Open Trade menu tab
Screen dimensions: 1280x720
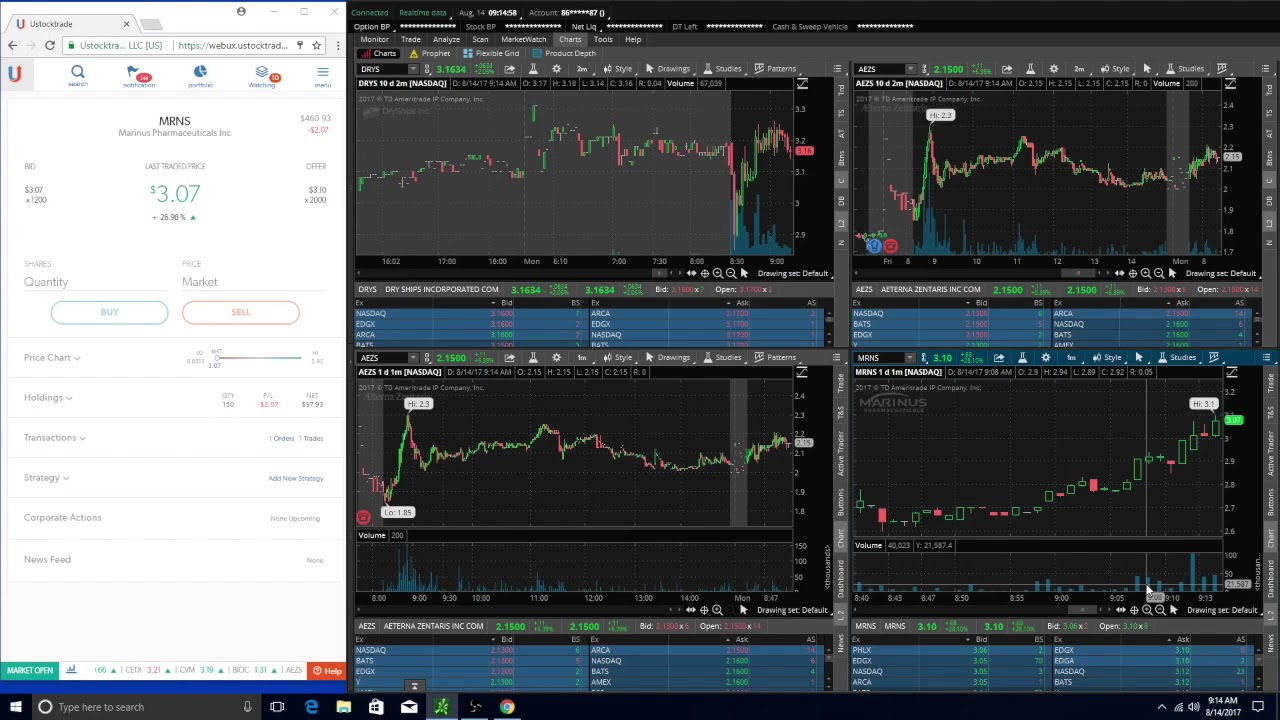411,40
